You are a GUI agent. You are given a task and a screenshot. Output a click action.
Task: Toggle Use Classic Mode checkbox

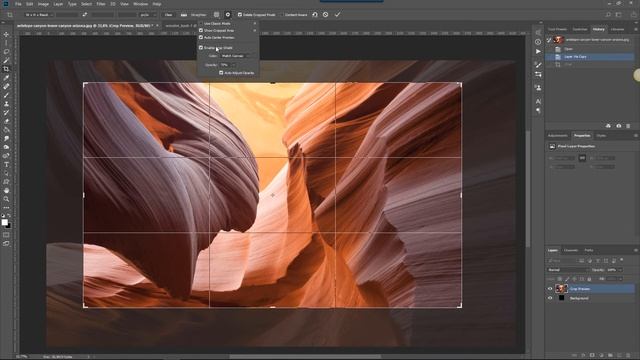tap(201, 24)
